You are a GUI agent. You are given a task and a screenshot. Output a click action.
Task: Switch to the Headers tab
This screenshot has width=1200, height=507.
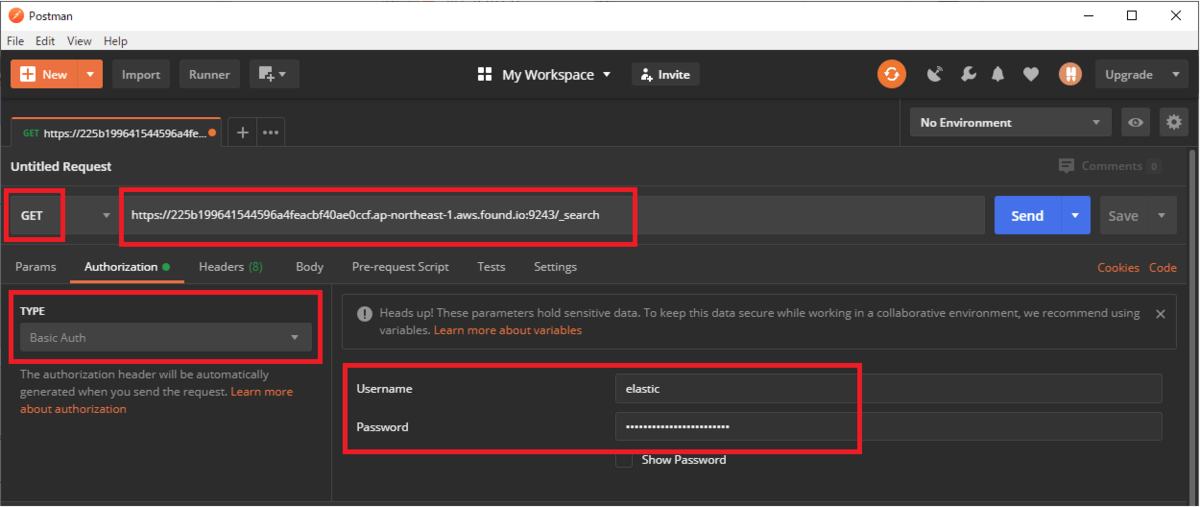click(x=230, y=267)
